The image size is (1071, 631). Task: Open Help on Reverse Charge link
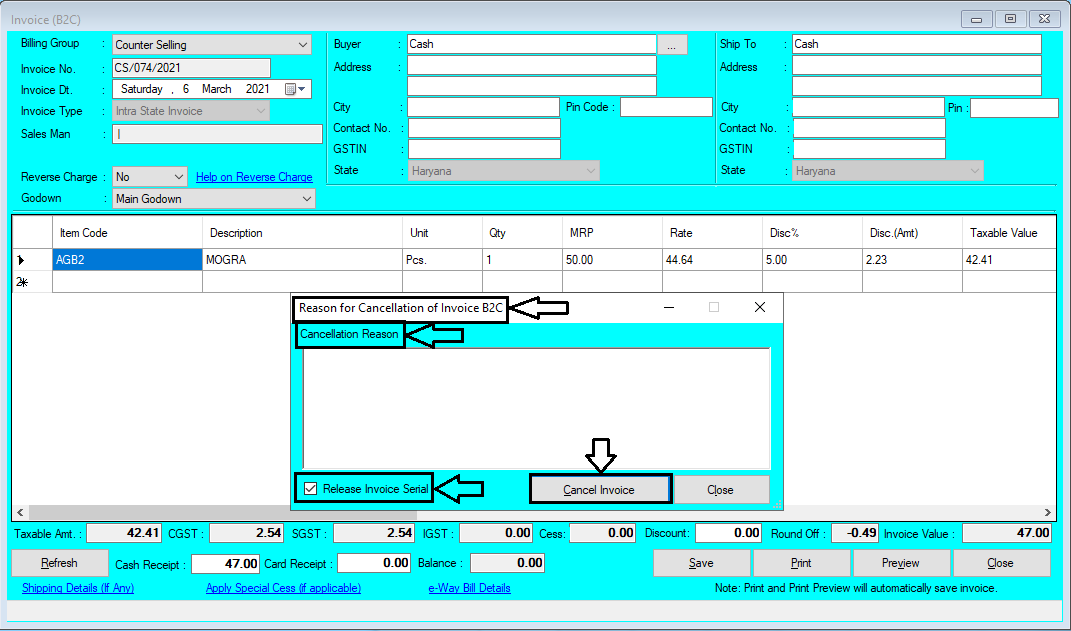tap(254, 176)
